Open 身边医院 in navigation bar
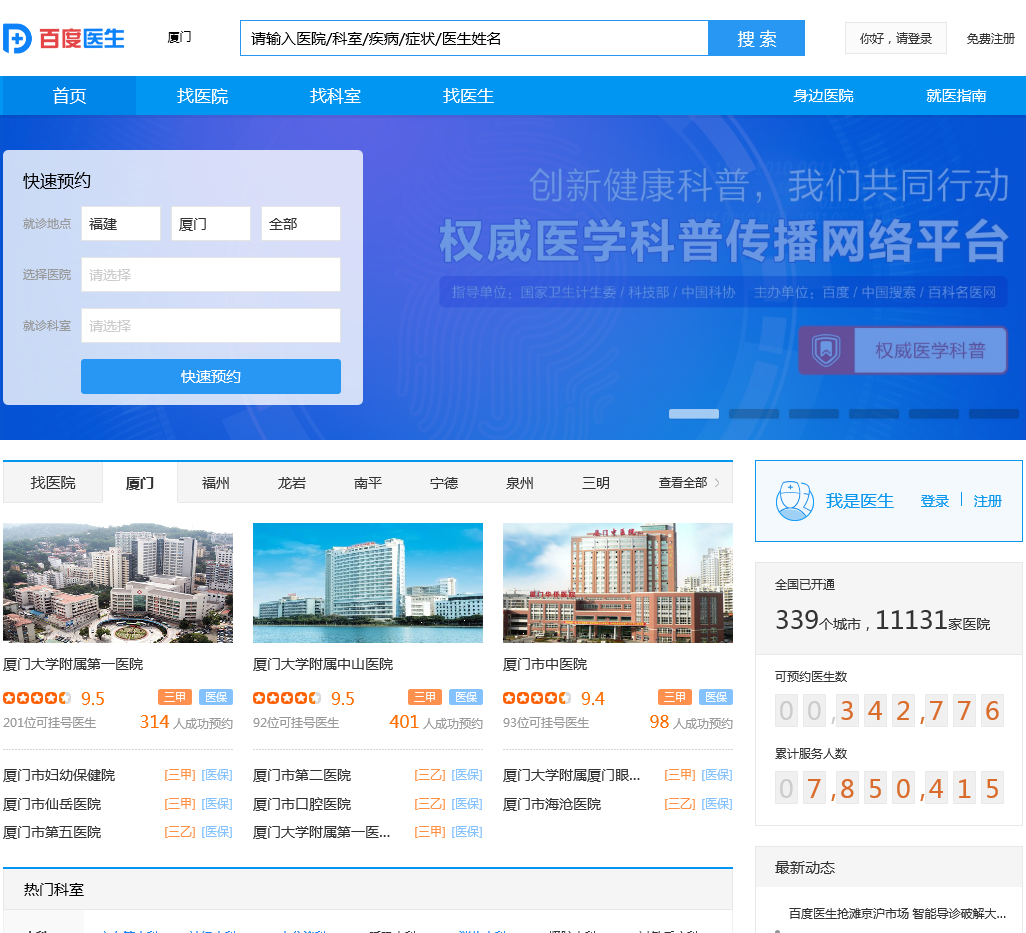 (823, 96)
